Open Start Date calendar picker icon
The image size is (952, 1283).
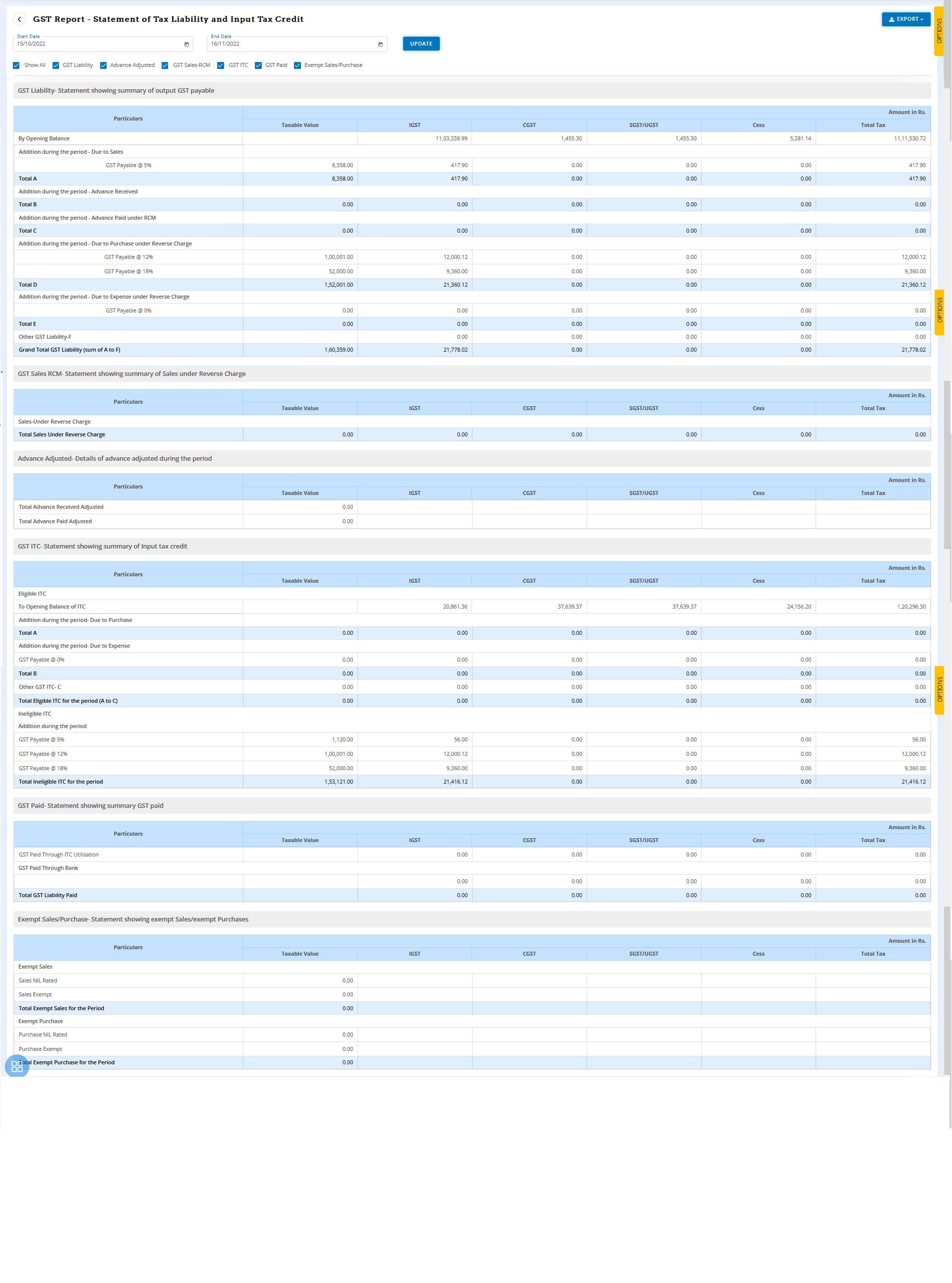[186, 44]
